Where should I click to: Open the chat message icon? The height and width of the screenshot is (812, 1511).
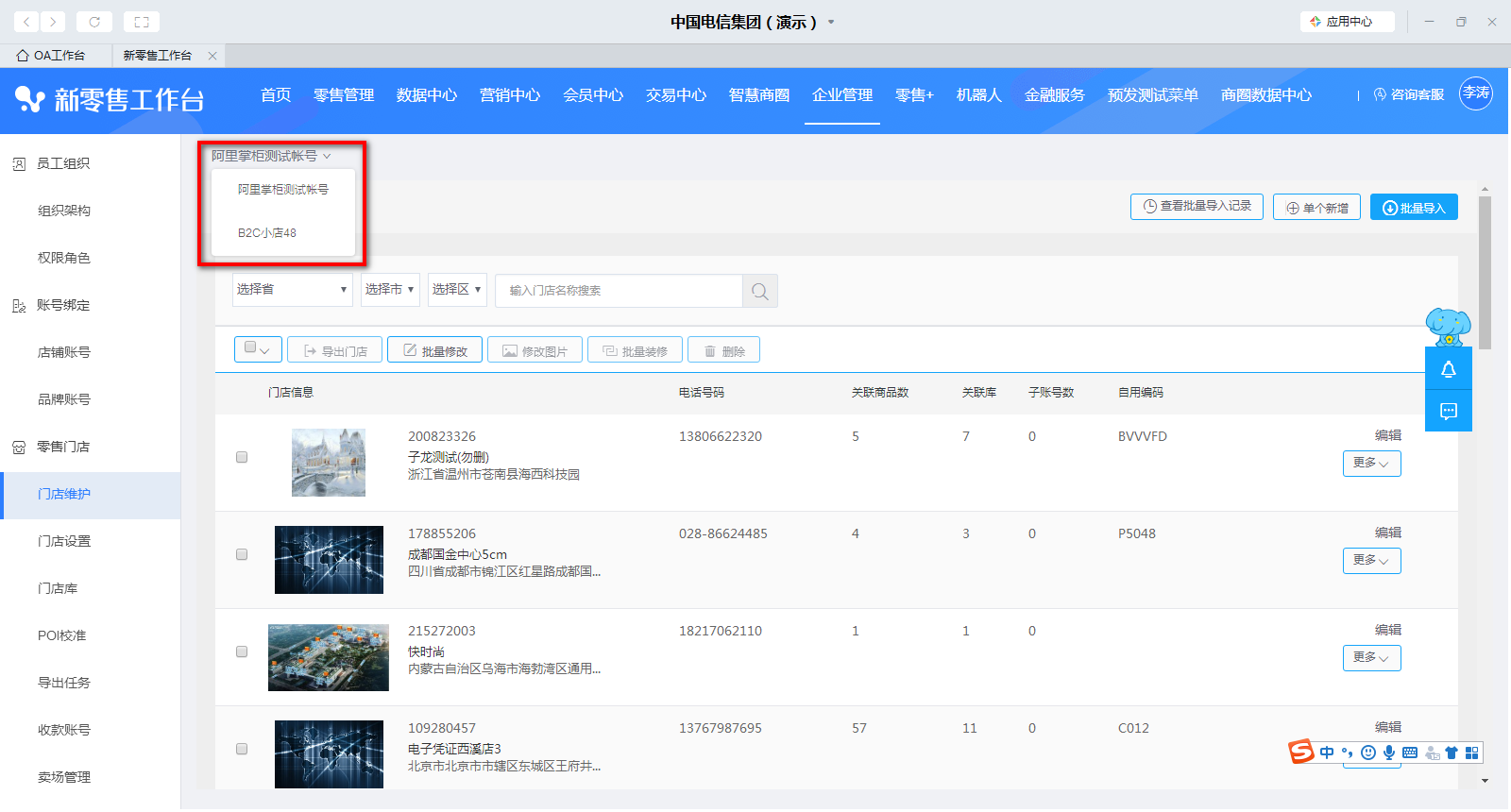click(x=1448, y=411)
